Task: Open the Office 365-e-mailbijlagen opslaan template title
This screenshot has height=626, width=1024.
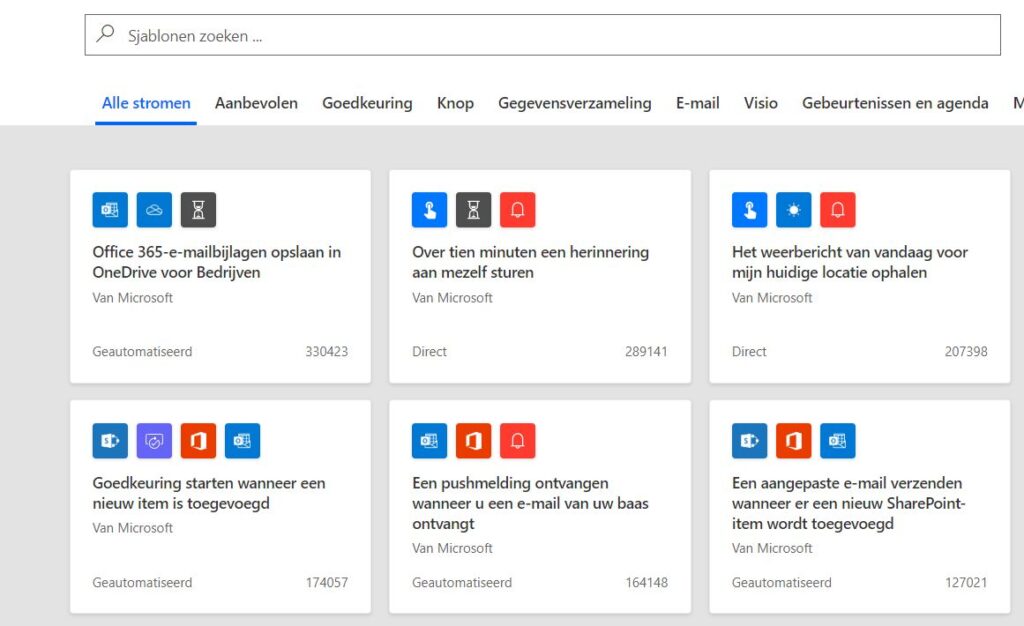Action: click(216, 262)
